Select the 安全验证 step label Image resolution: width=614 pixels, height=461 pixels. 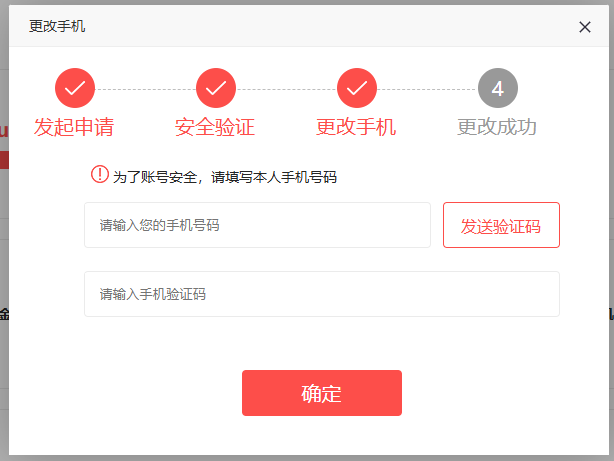click(215, 127)
